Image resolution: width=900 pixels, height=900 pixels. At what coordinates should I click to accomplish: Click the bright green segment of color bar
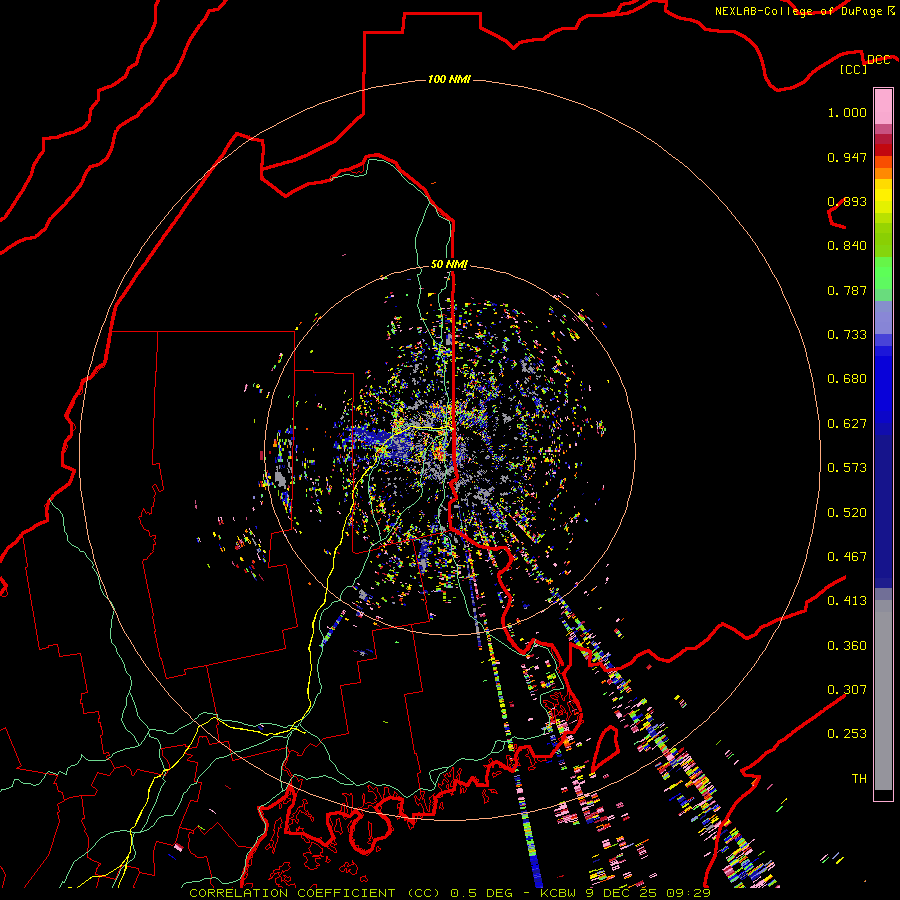883,273
